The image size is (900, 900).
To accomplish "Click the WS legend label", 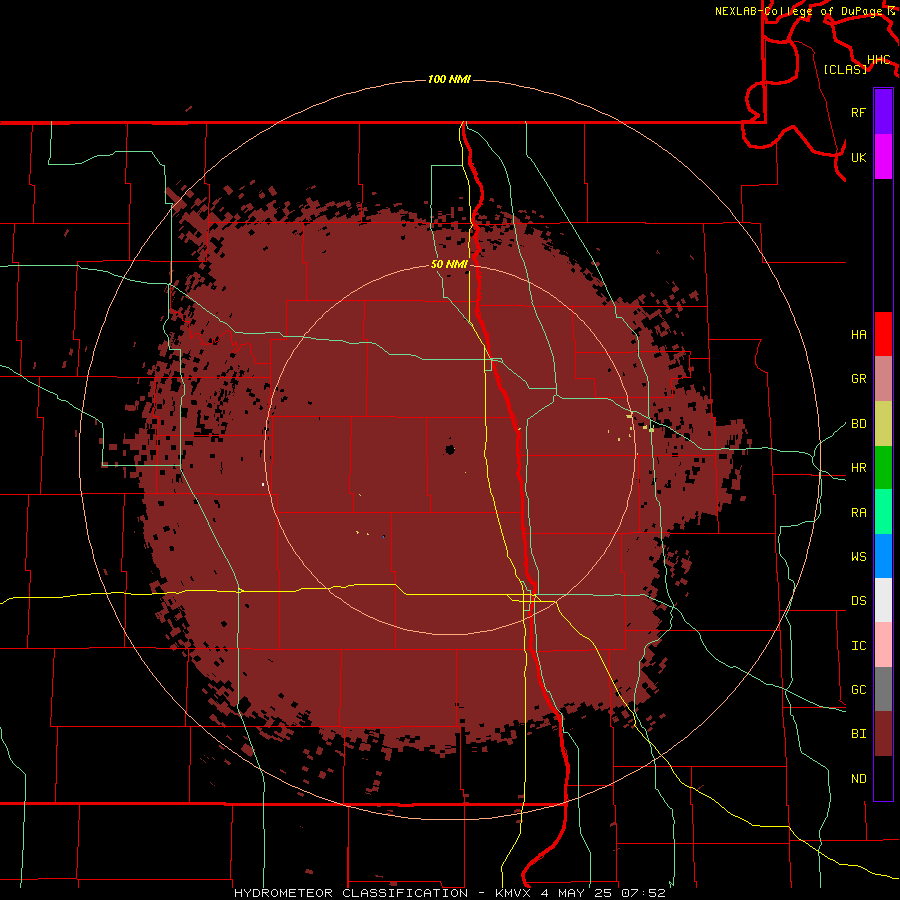I will point(858,556).
